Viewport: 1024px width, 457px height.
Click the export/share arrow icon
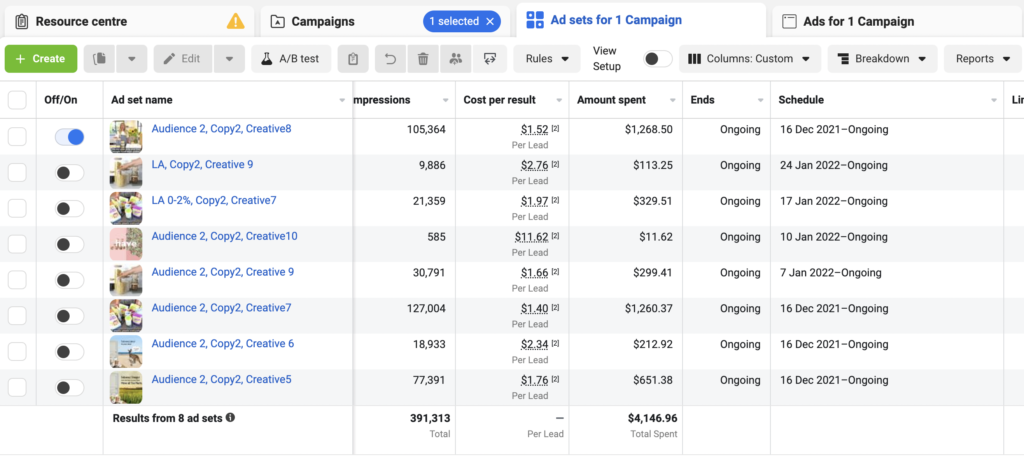coord(489,59)
